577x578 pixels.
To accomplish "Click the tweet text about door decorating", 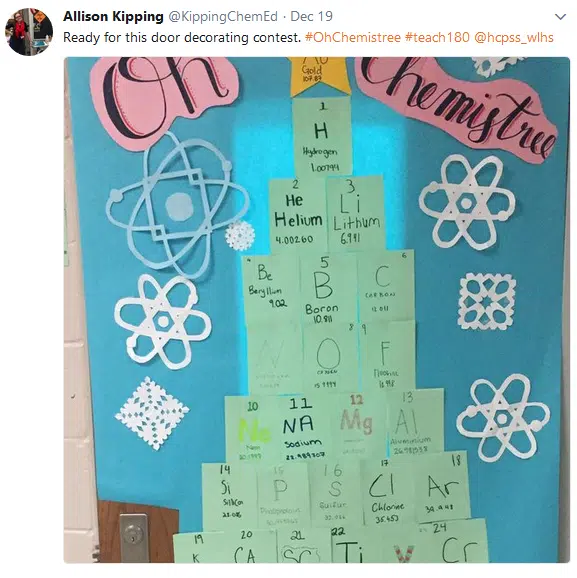I will (182, 38).
